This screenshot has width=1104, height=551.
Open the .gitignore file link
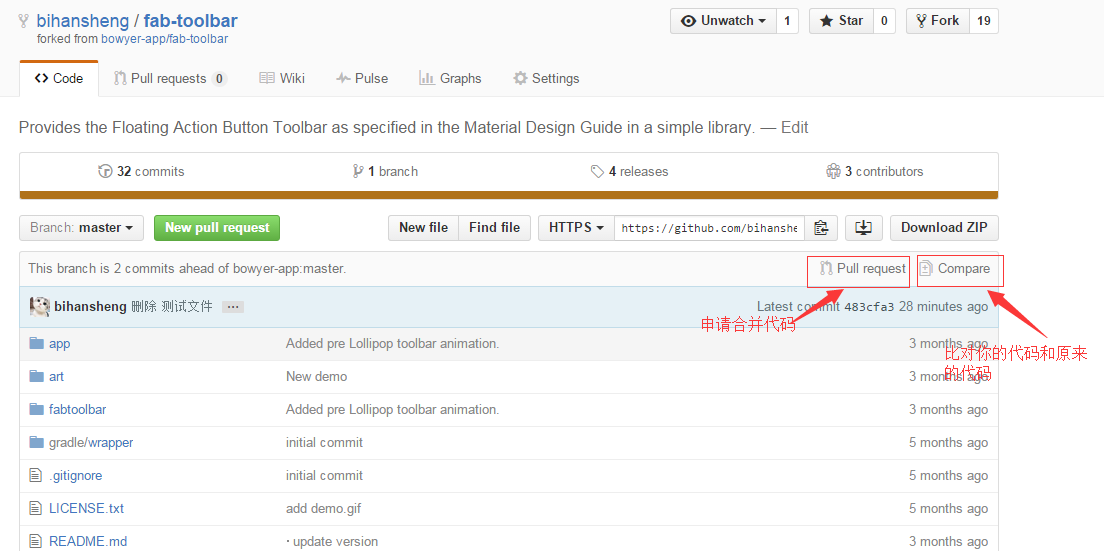point(75,476)
